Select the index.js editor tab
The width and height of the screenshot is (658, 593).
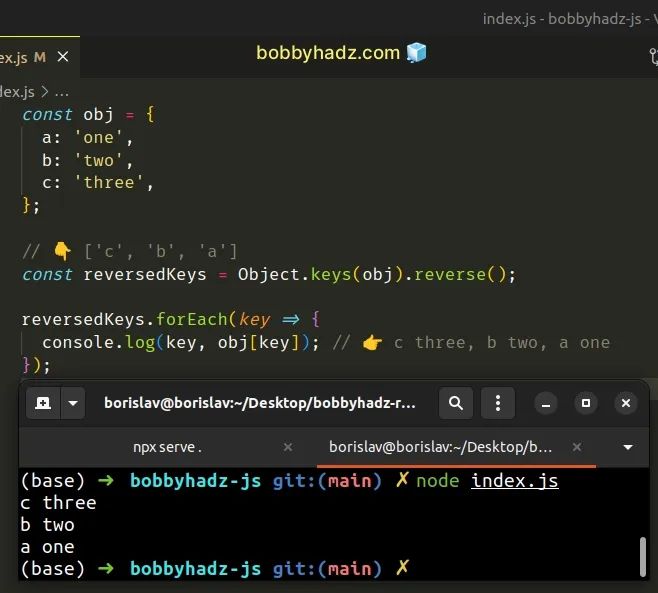click(39, 57)
